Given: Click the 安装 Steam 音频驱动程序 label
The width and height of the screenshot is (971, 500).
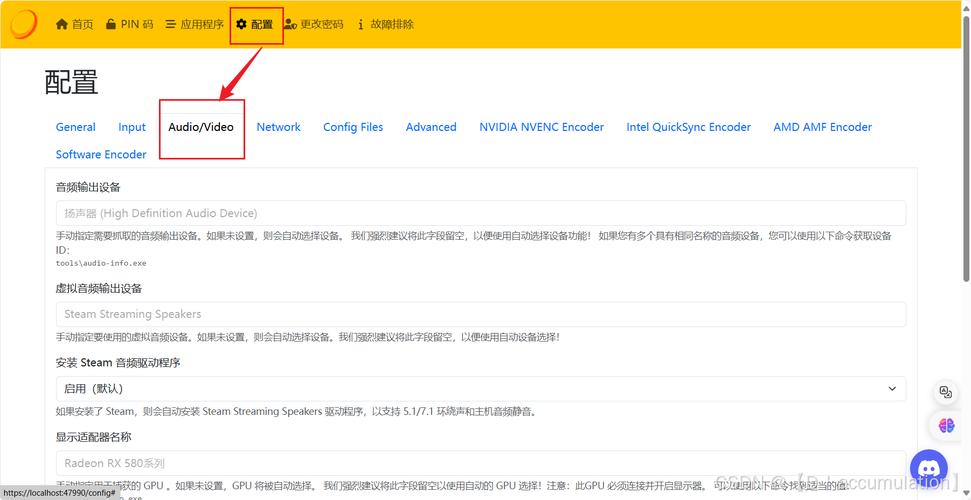Looking at the screenshot, I should pos(118,363).
